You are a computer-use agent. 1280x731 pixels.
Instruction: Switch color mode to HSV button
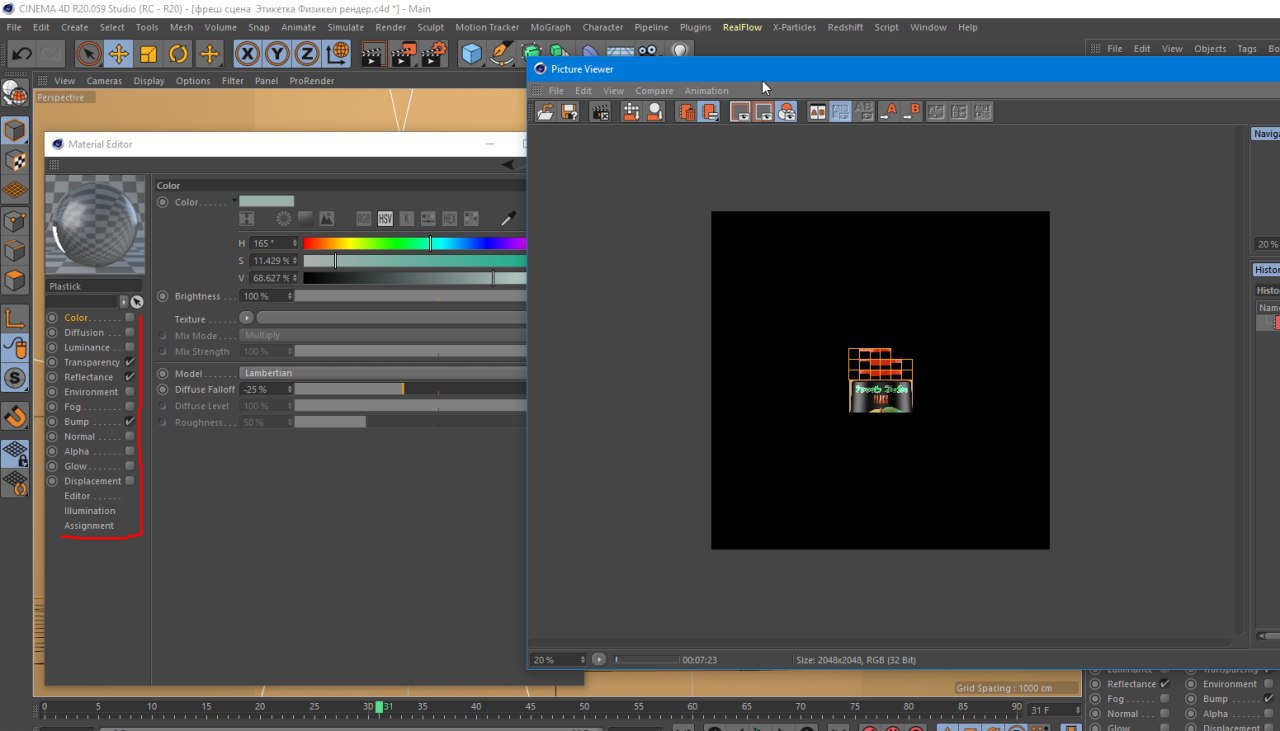click(x=385, y=218)
